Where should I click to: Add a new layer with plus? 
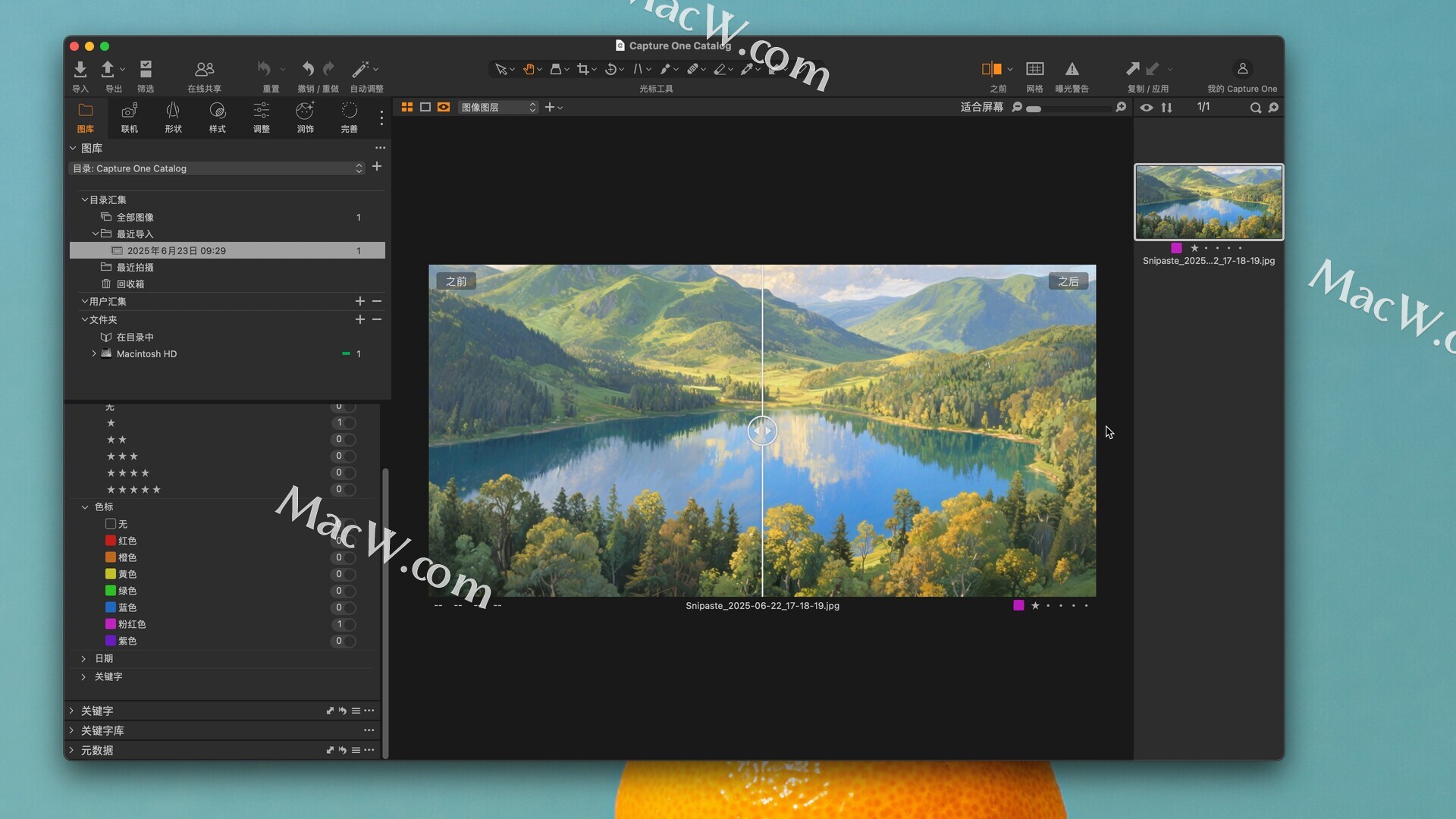(x=550, y=108)
